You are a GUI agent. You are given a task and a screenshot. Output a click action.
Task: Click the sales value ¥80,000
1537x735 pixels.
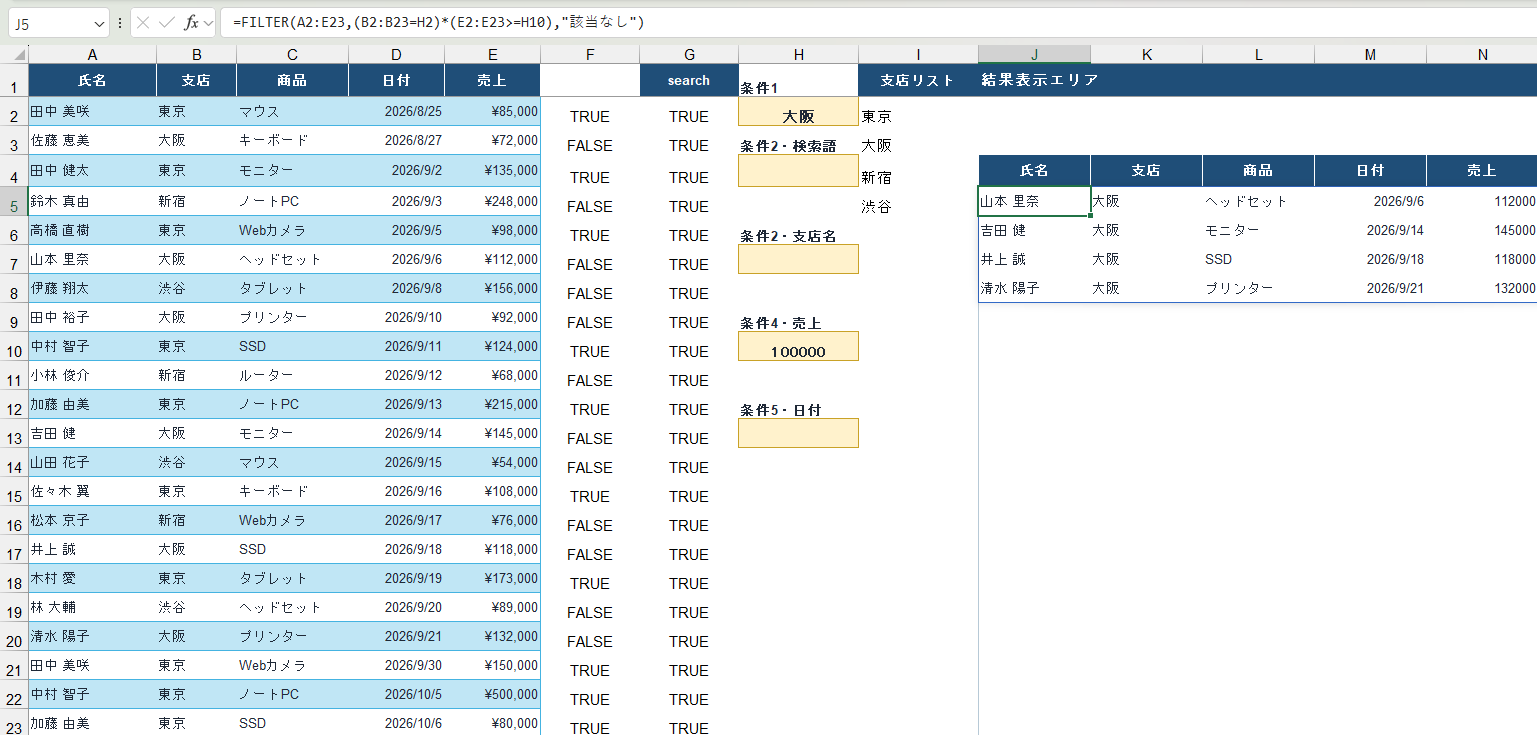pos(492,723)
